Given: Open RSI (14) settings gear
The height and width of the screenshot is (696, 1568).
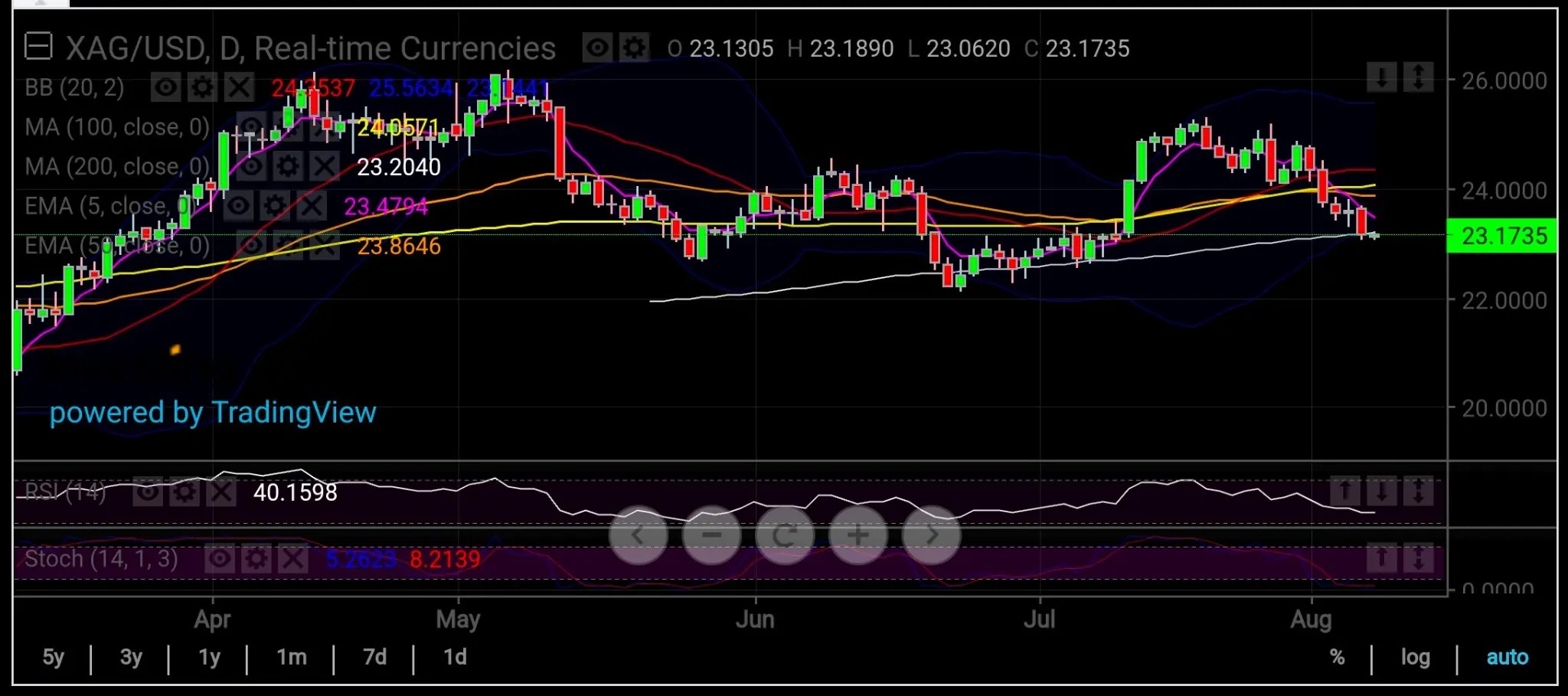Looking at the screenshot, I should 184,492.
